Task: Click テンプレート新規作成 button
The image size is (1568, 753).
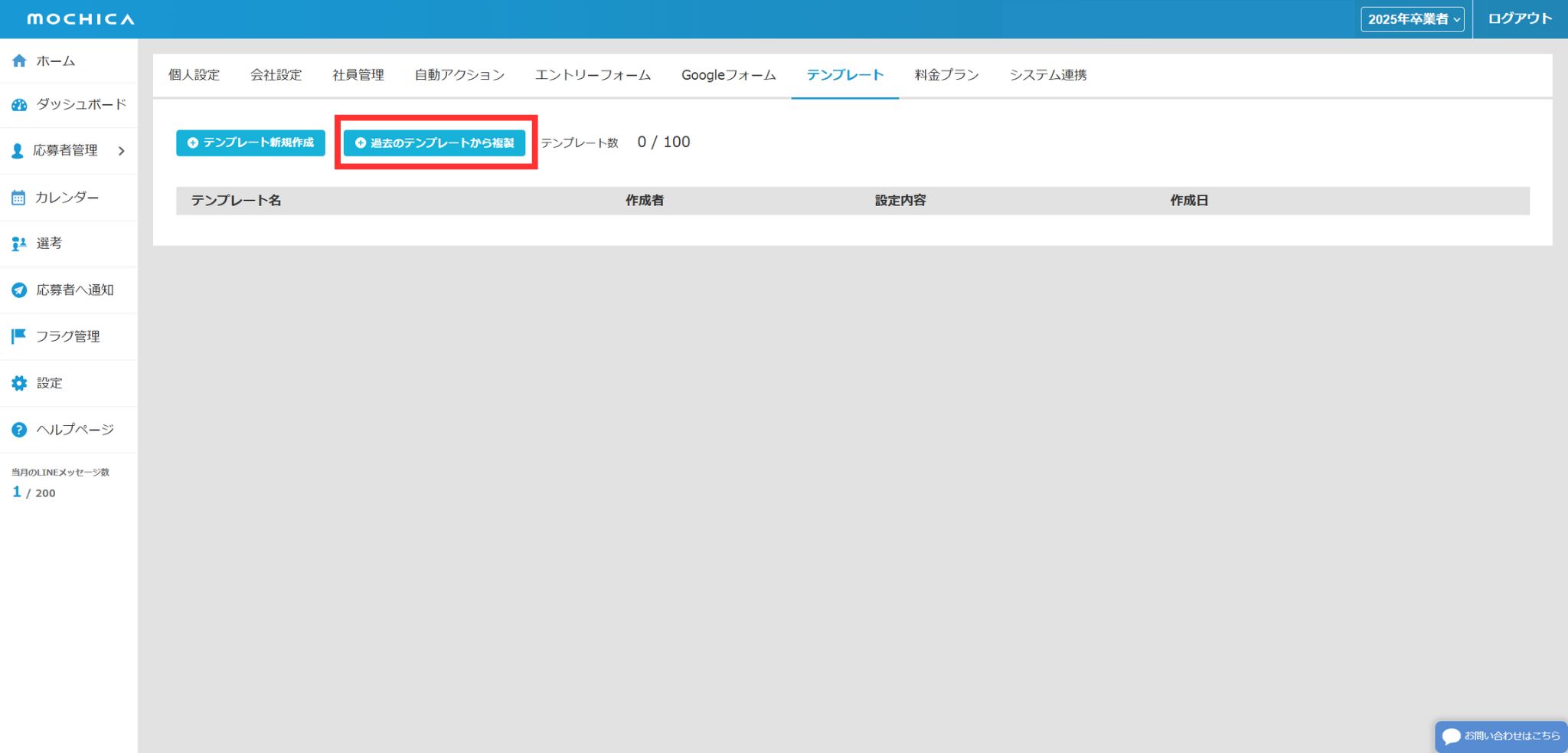Action: pyautogui.click(x=250, y=142)
